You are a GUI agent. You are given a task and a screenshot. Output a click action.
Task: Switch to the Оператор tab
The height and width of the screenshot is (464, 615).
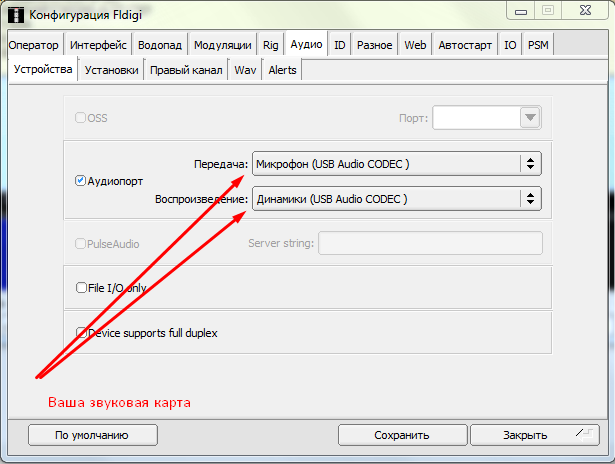coord(35,45)
